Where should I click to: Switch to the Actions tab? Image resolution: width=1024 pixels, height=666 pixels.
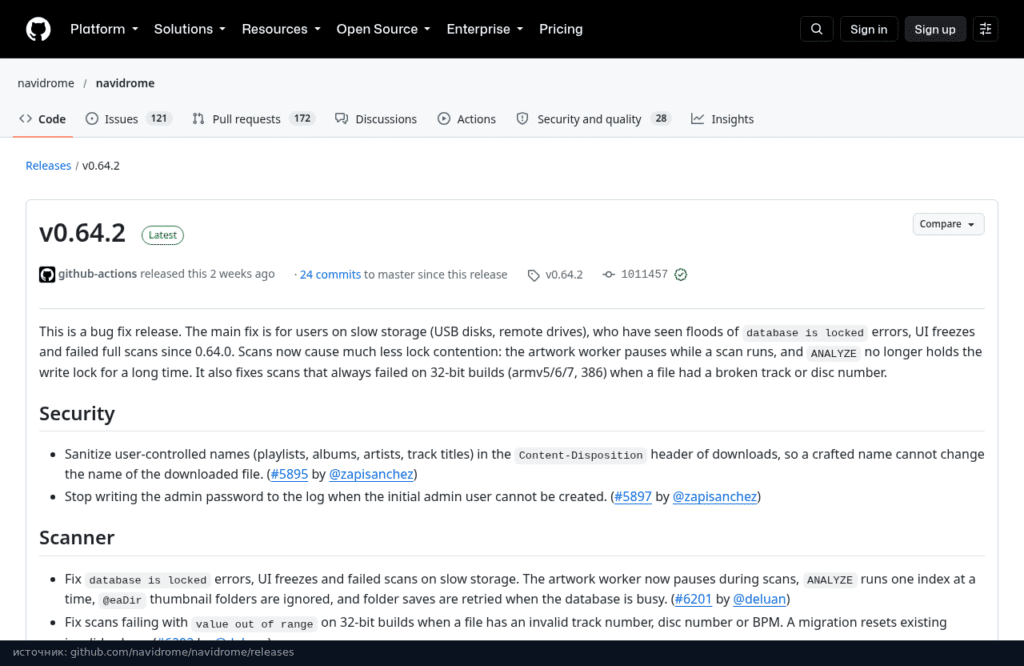(467, 119)
